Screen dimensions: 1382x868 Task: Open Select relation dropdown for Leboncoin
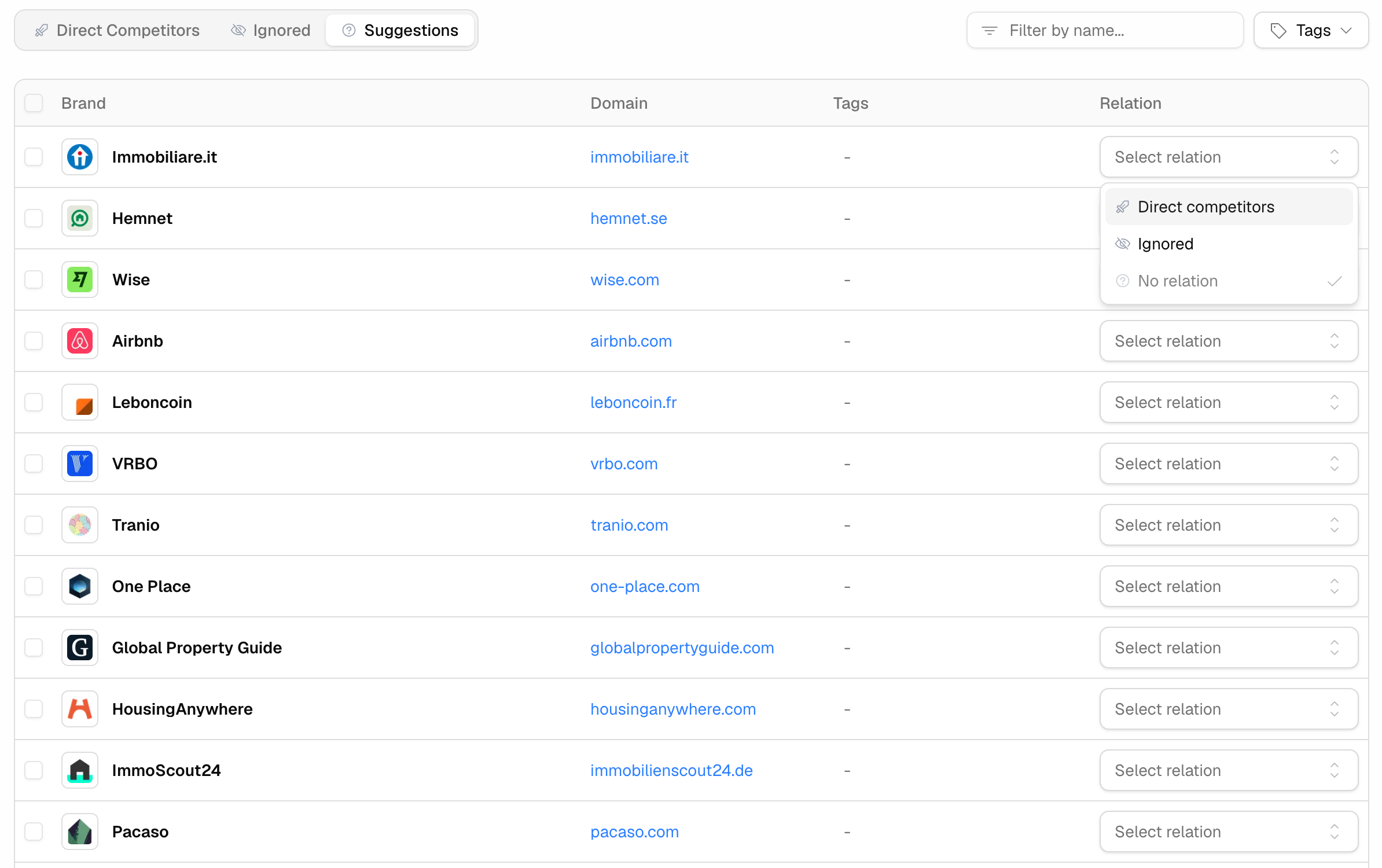1229,402
